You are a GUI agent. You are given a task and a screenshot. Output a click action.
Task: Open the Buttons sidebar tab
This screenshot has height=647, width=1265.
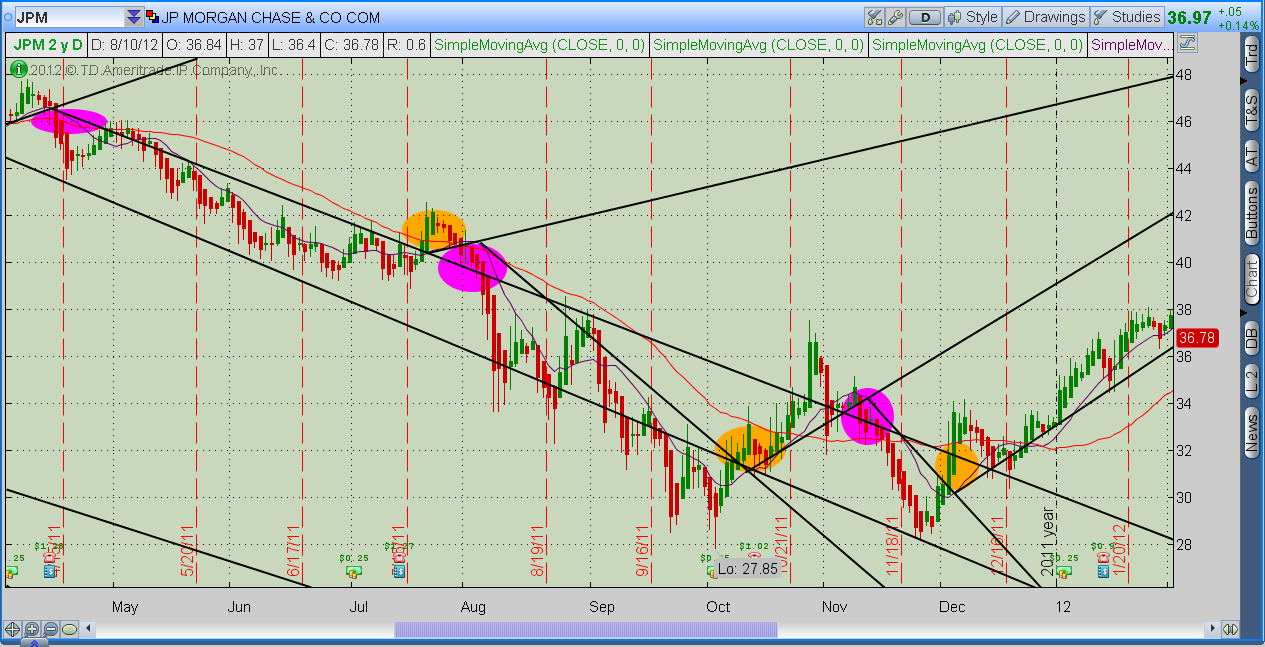pos(1251,212)
